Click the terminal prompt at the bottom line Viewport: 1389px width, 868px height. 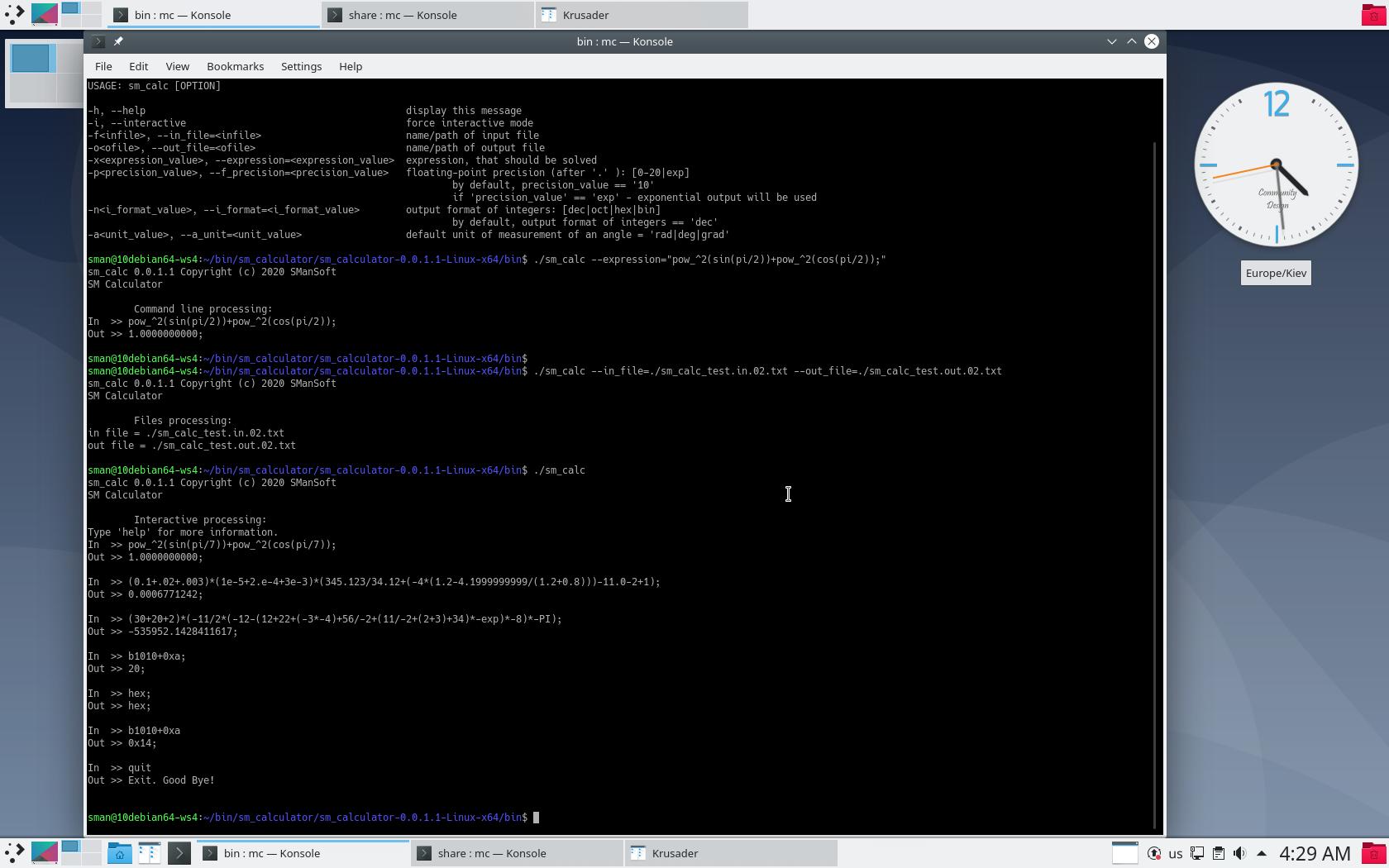(313, 818)
